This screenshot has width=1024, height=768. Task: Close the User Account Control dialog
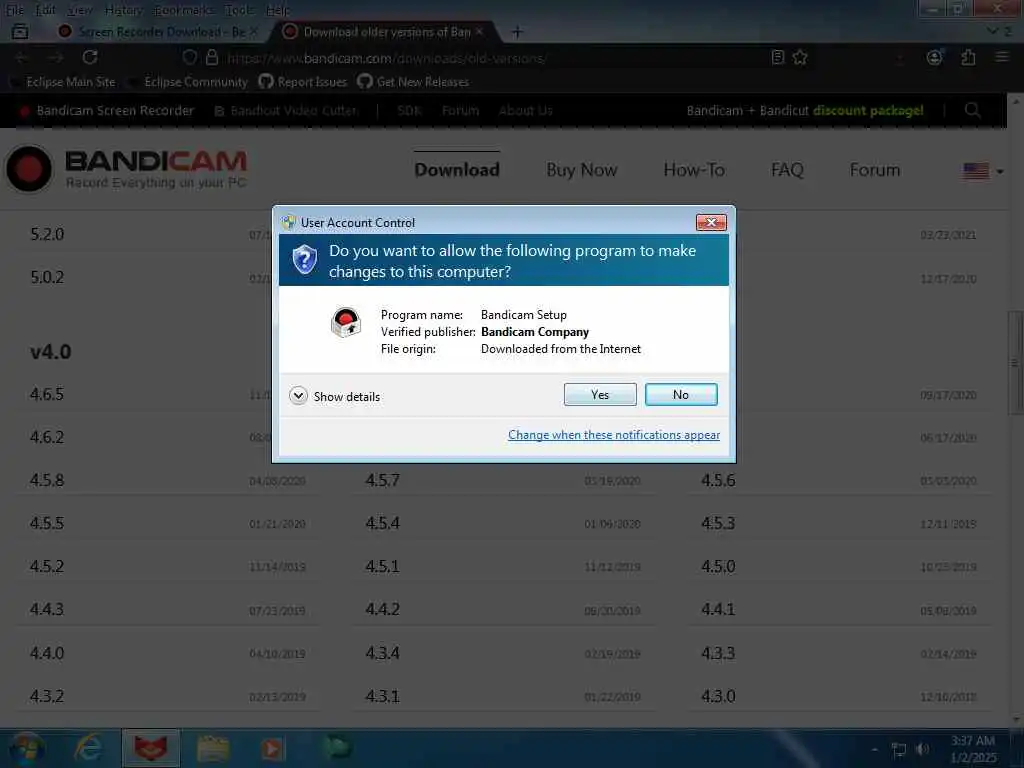(711, 223)
